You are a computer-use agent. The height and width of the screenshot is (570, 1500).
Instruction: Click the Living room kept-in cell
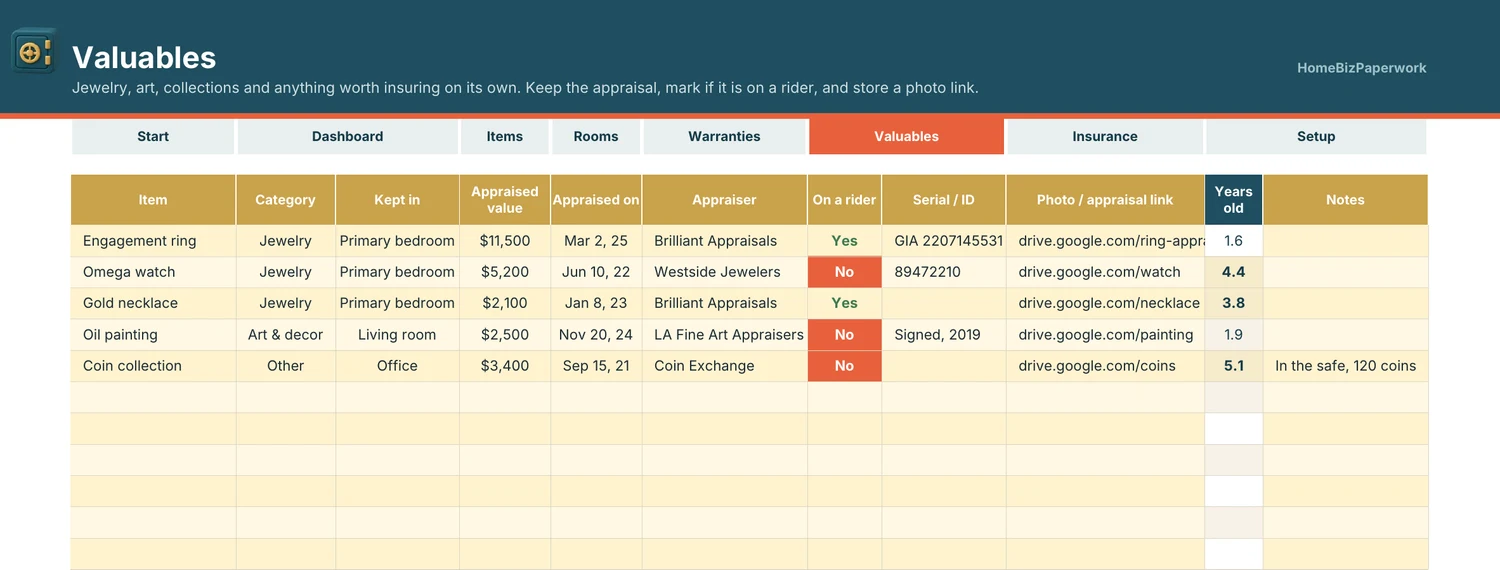click(397, 335)
